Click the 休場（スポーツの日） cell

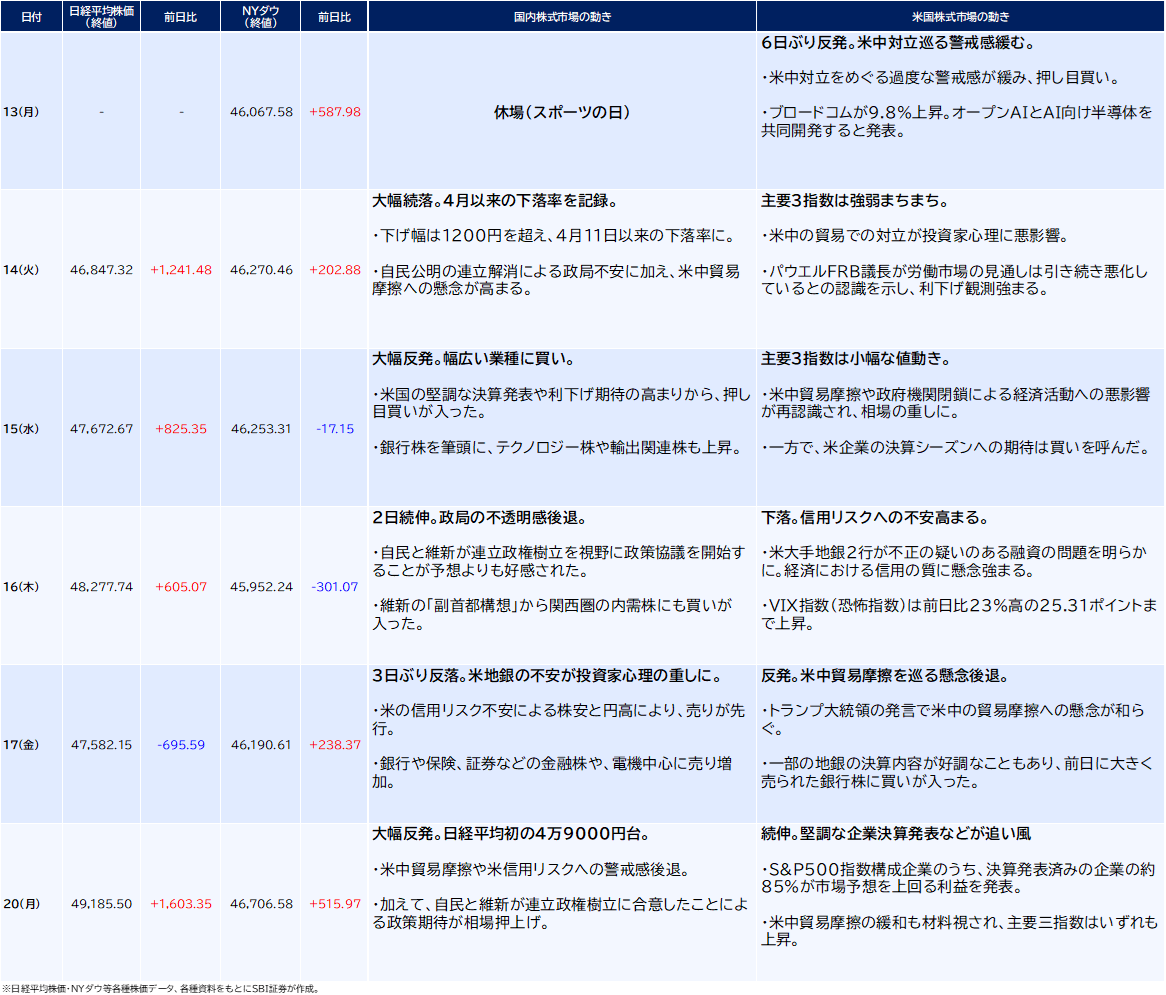[x=562, y=113]
